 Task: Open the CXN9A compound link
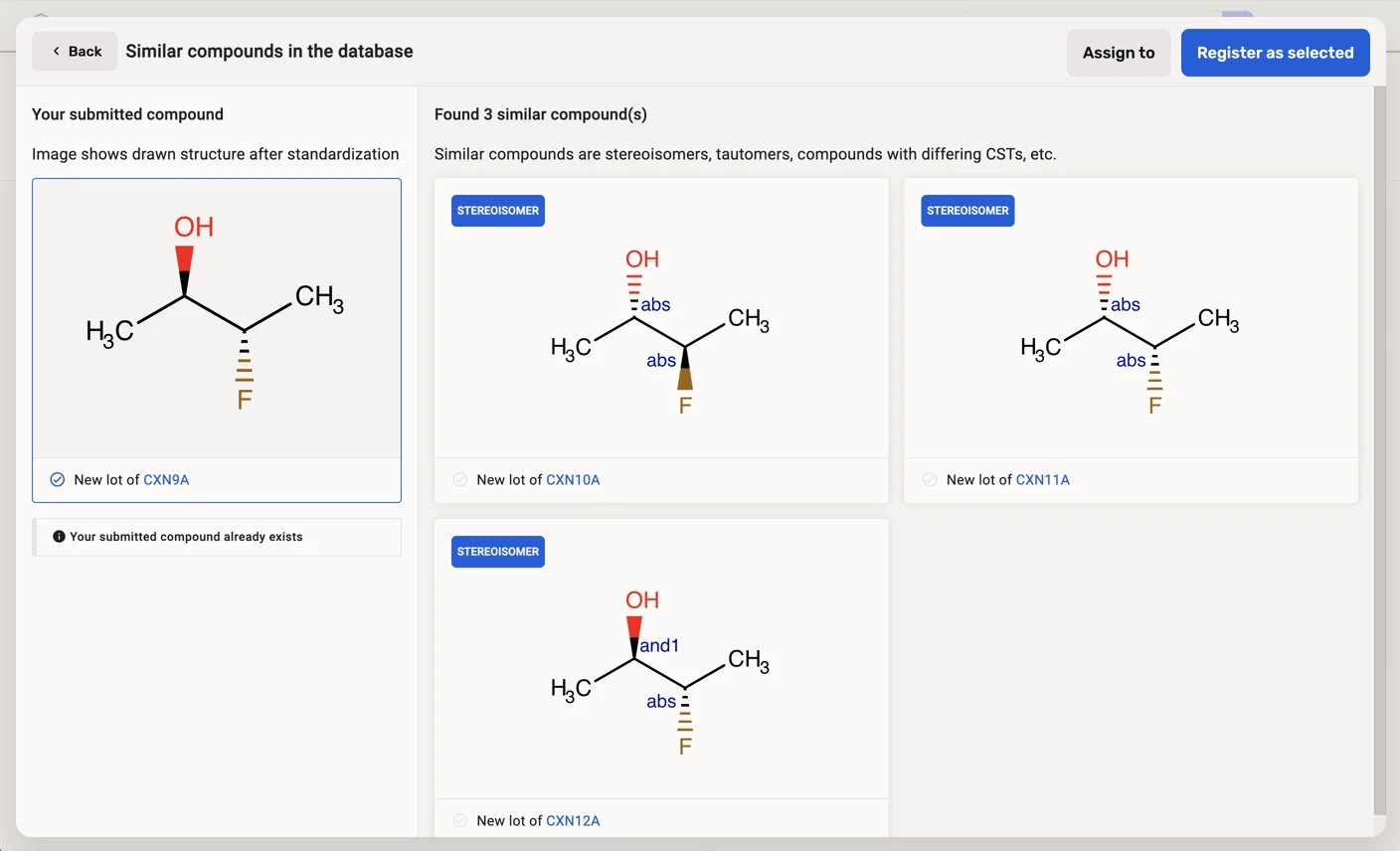point(166,479)
